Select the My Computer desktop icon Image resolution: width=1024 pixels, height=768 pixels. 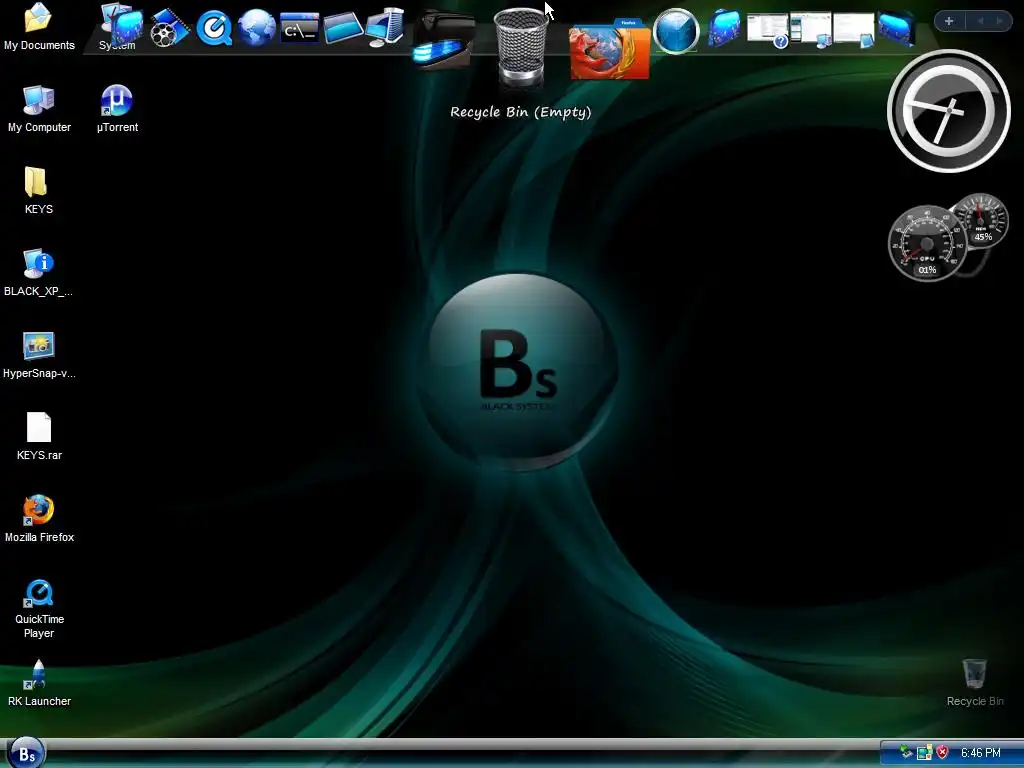[x=39, y=108]
